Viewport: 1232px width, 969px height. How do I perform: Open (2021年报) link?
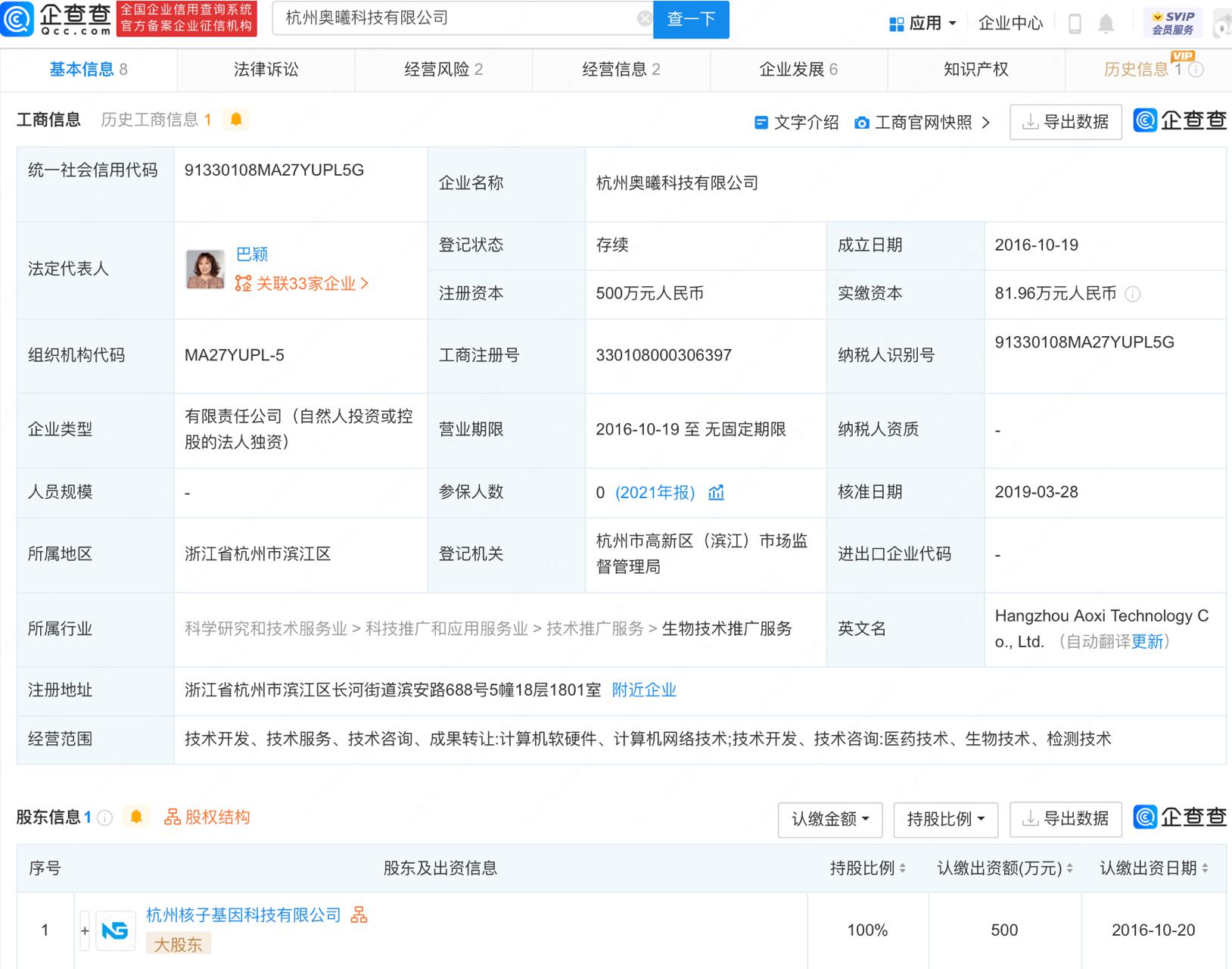655,493
